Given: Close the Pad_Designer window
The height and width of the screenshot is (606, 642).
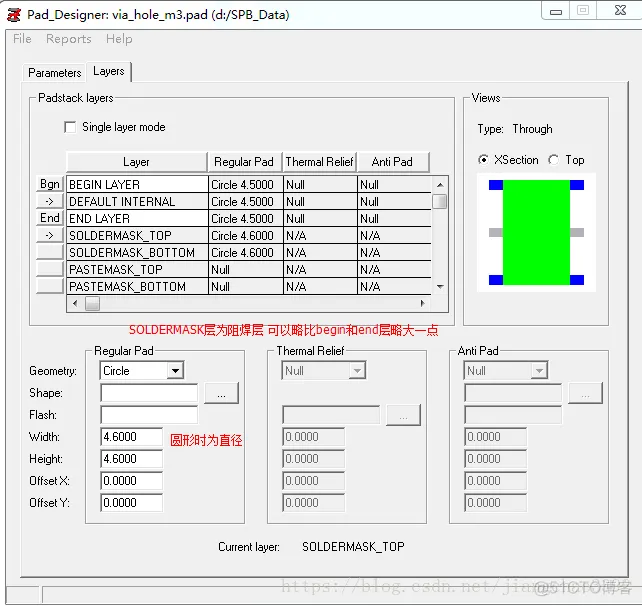Looking at the screenshot, I should pos(620,11).
